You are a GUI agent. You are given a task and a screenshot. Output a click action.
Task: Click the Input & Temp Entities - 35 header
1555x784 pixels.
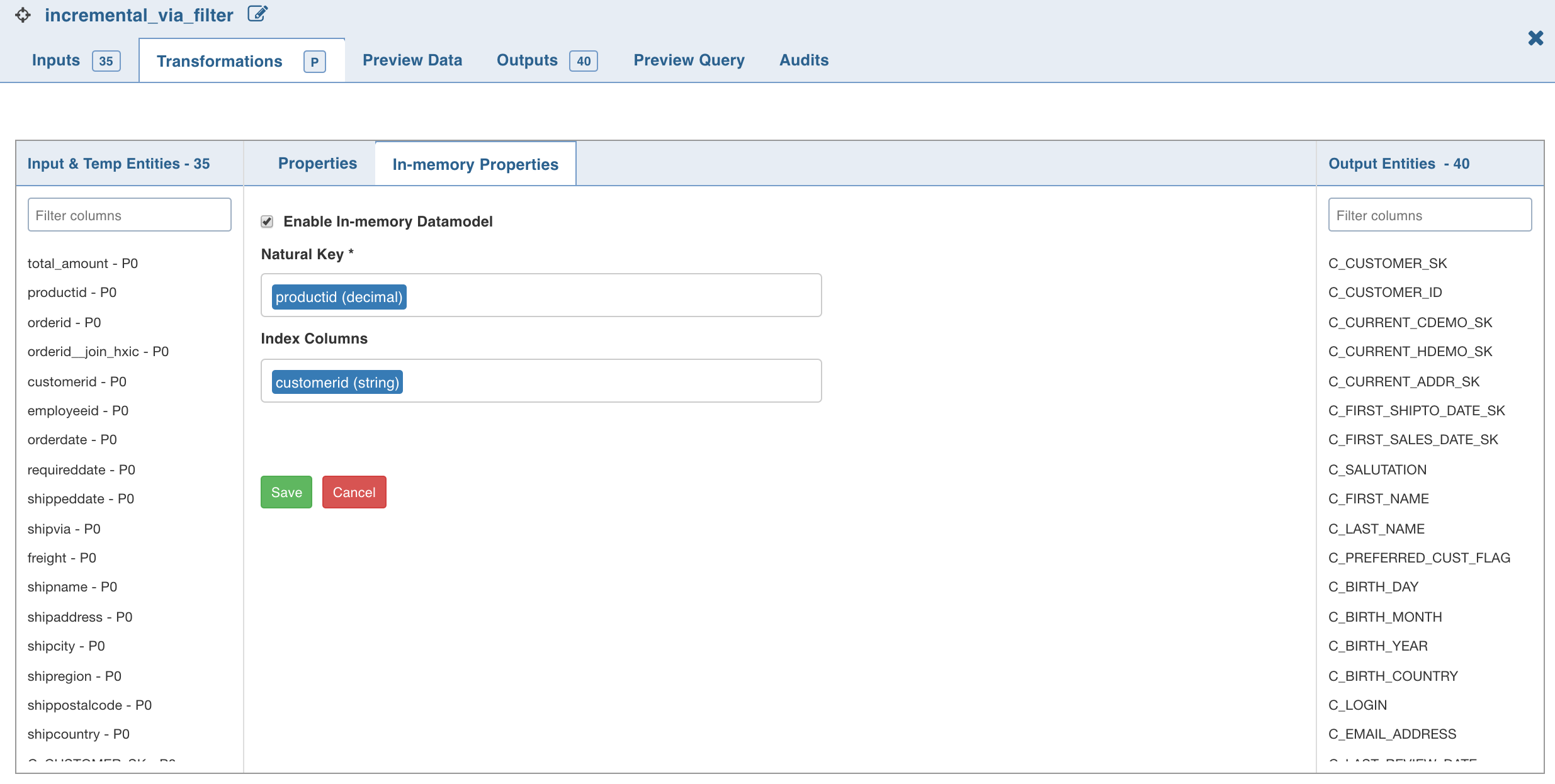(118, 164)
